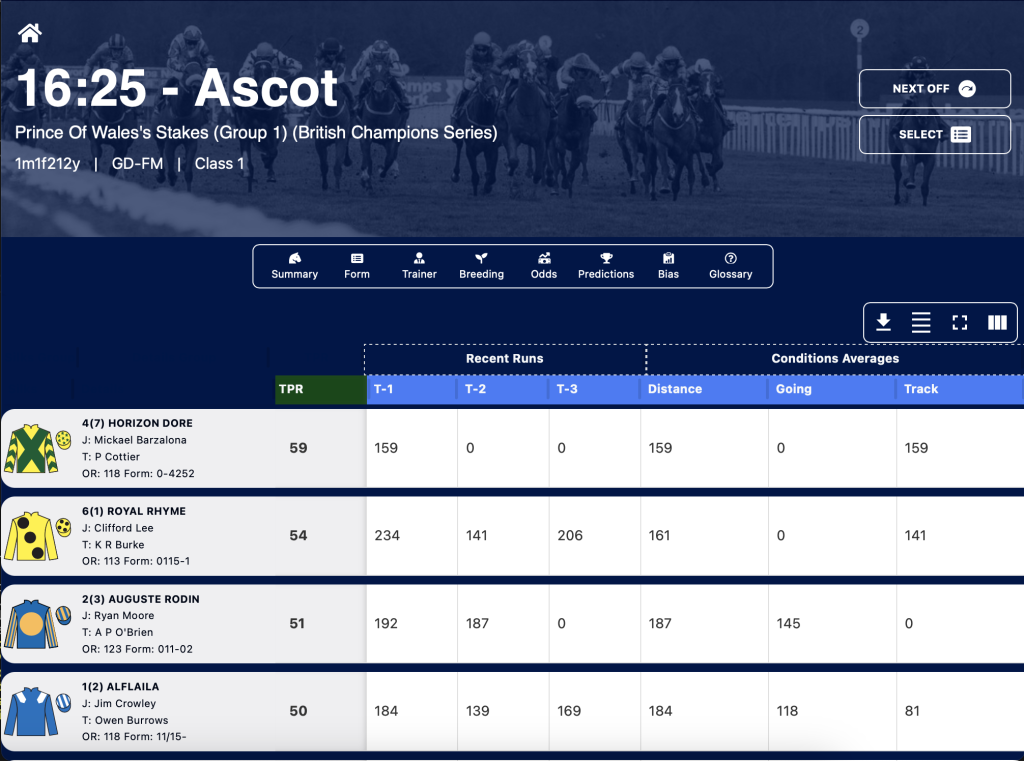Open the Predictions trophy tab

coord(606,266)
